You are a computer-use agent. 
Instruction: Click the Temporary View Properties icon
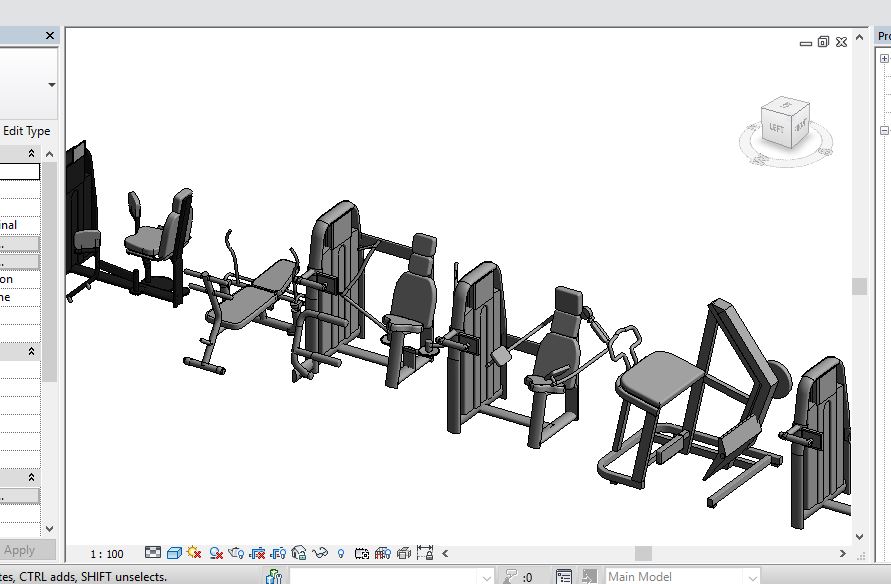pos(362,551)
